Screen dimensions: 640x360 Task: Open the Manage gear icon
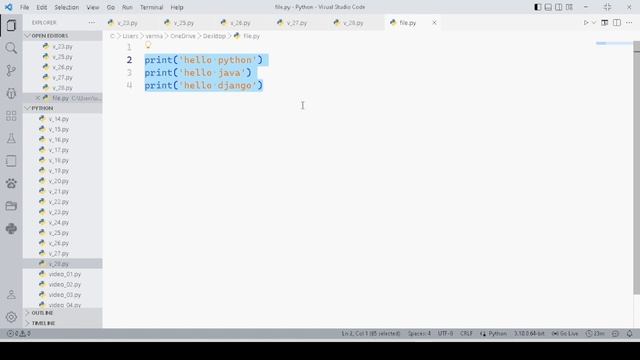[x=11, y=316]
